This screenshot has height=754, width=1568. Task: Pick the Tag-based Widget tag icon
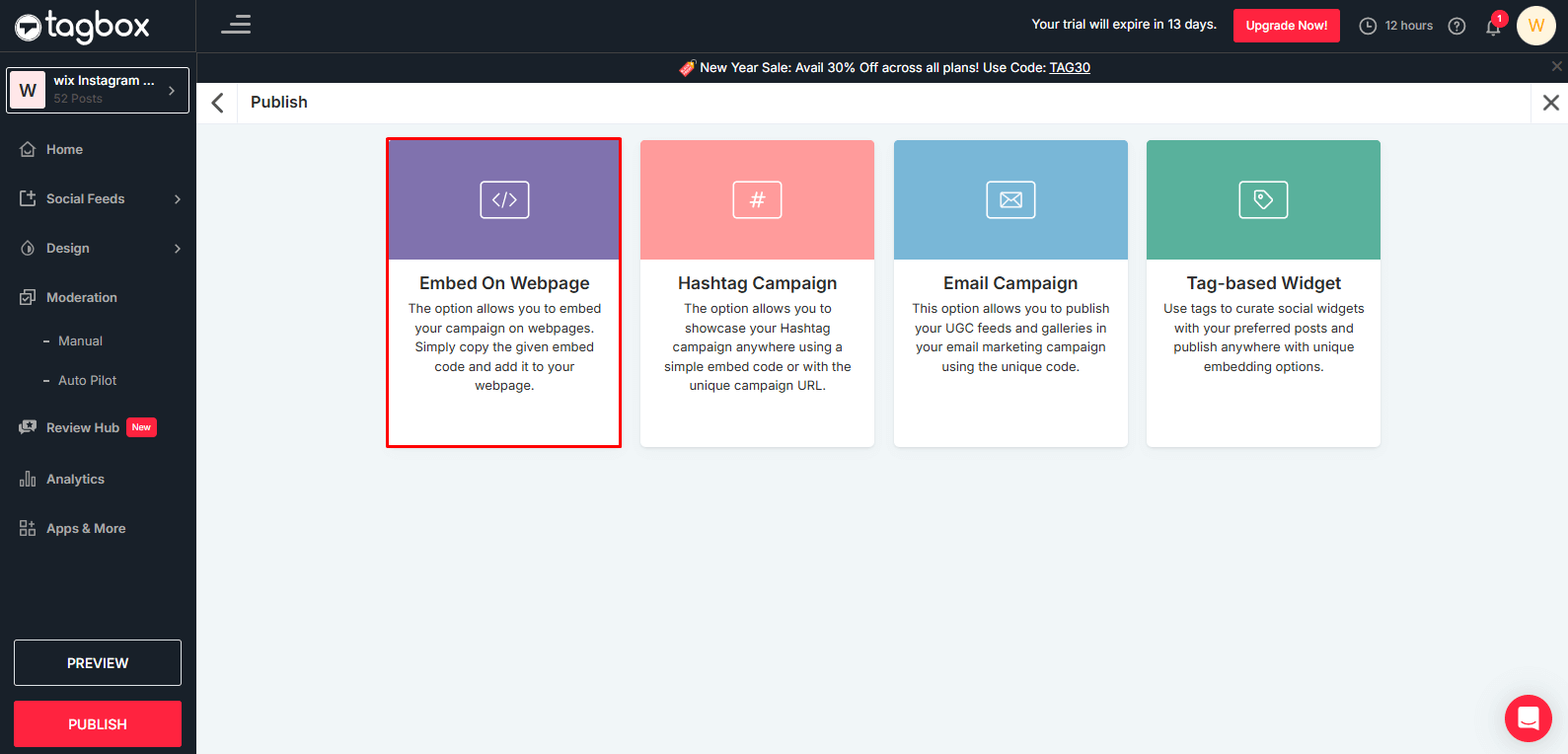[x=1263, y=199]
